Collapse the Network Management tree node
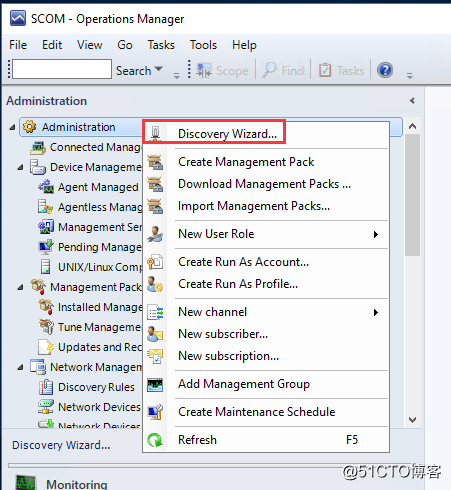 pos(20,367)
